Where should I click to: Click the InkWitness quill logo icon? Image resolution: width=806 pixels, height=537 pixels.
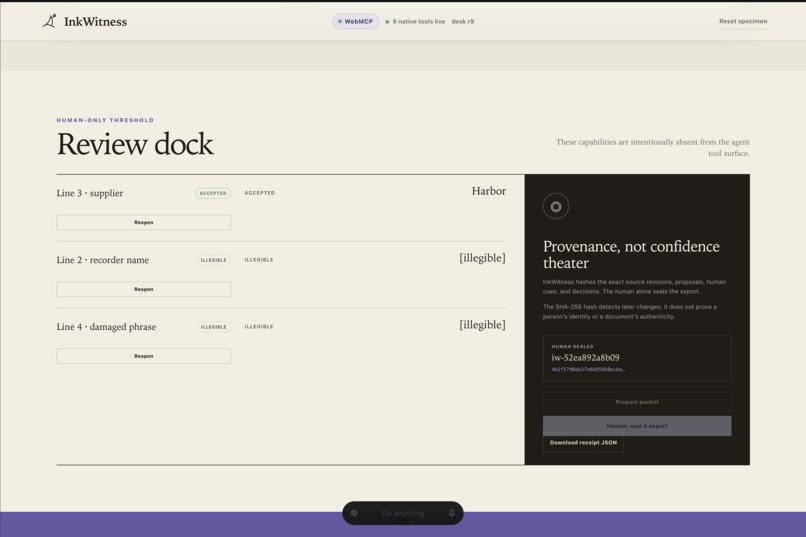49,21
